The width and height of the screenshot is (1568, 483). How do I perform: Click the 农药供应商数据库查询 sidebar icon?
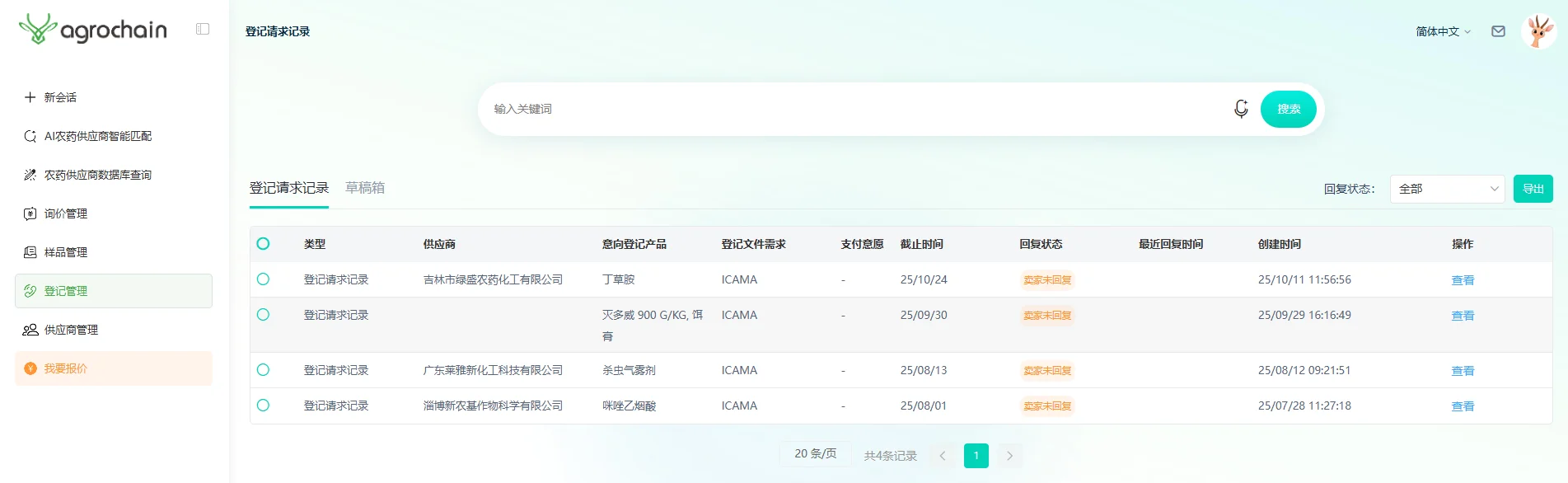point(30,175)
